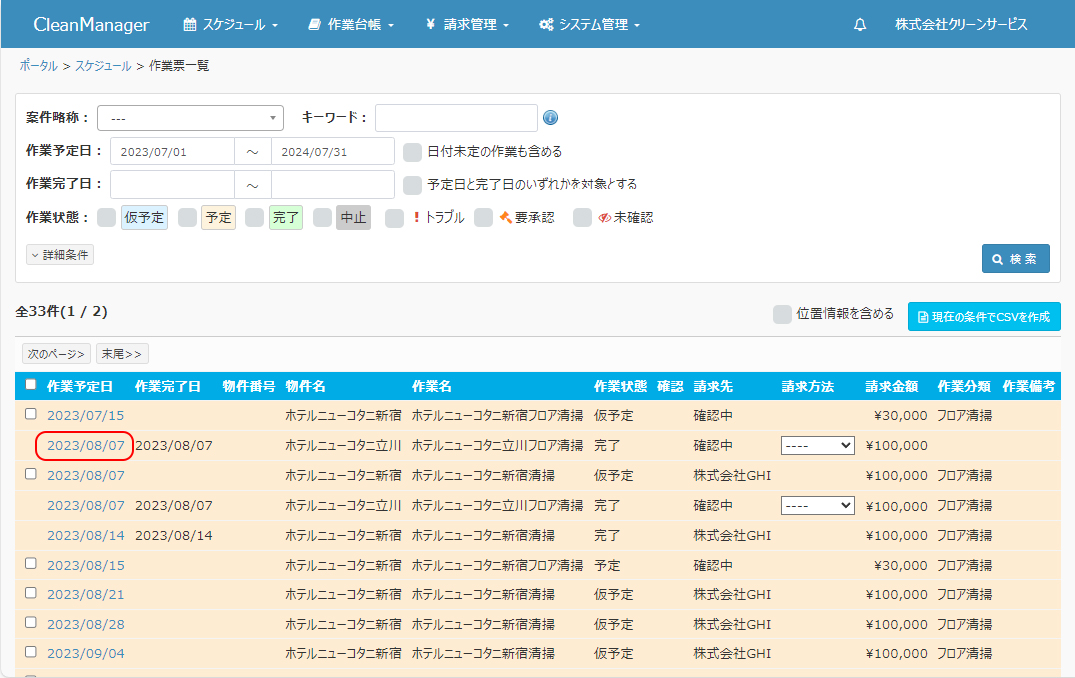Go to 次のページ

pos(56,354)
